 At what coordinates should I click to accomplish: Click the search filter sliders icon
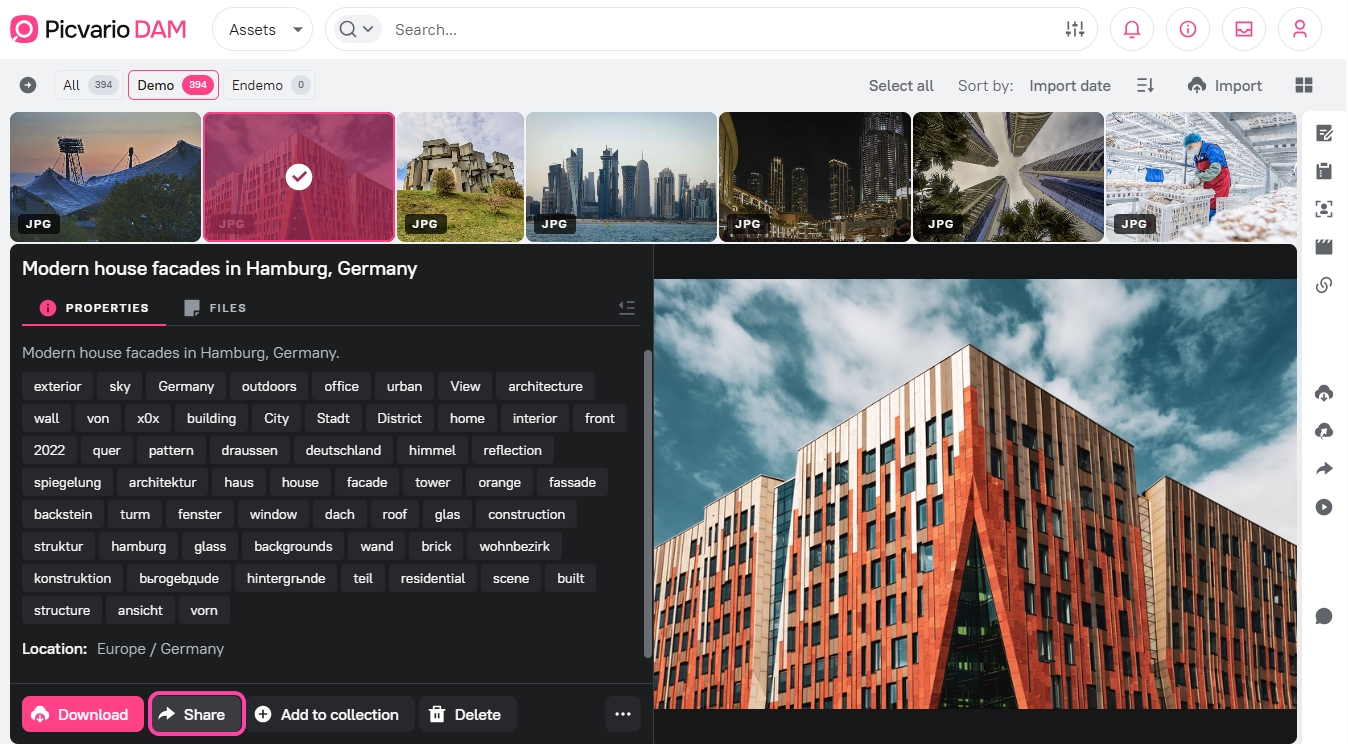1075,30
